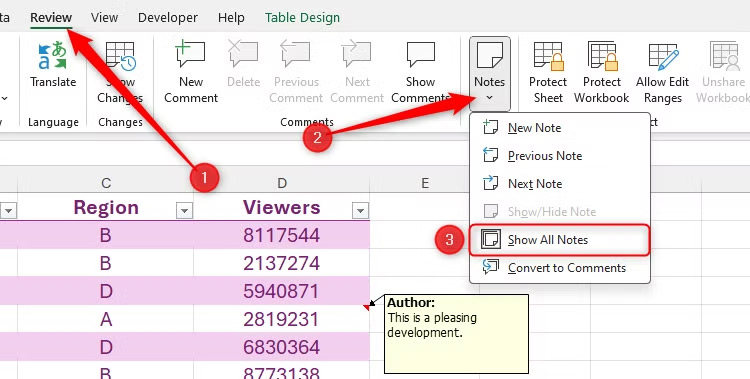Select column C header

[106, 183]
